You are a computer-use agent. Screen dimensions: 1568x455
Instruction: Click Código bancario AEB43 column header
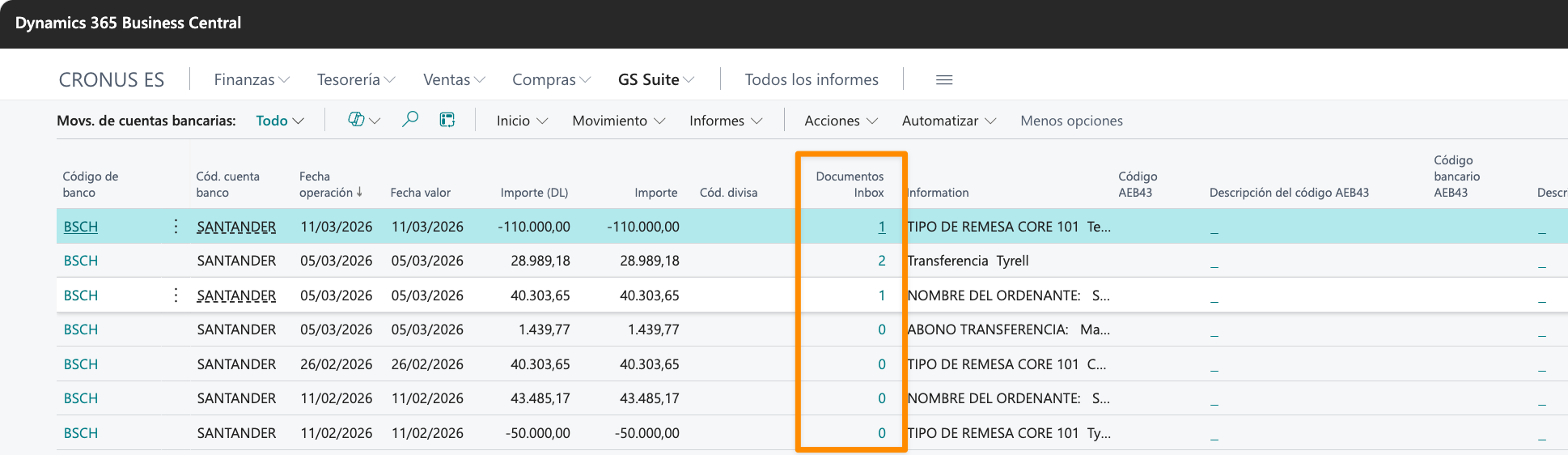pos(1456,176)
